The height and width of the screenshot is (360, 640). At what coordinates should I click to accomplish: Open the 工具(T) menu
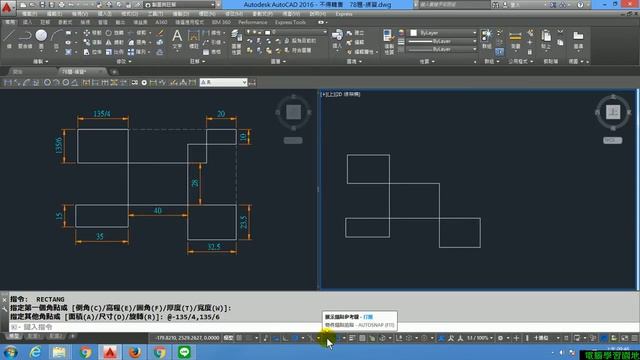(155, 14)
